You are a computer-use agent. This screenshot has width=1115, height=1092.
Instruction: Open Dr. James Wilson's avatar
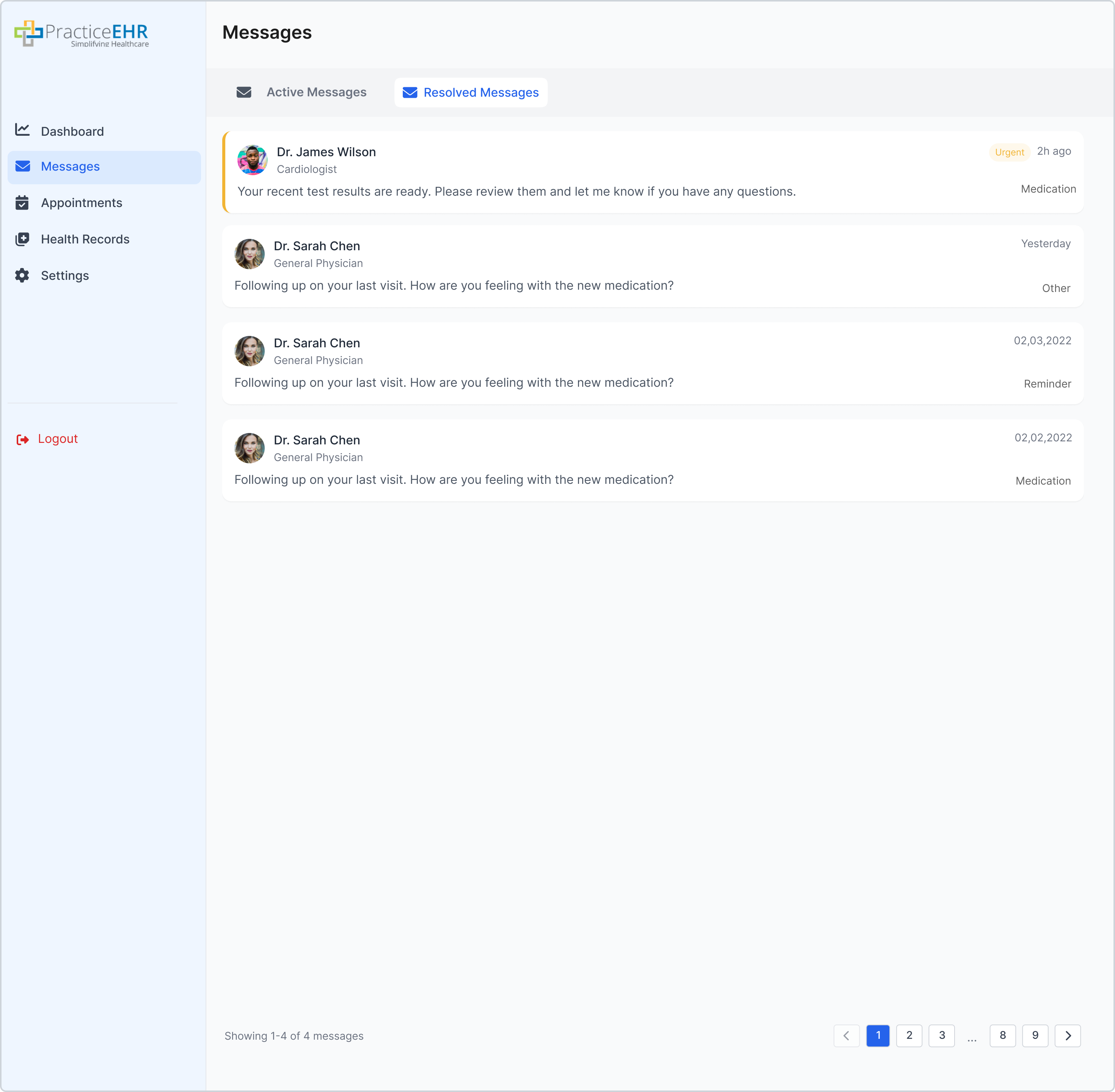click(x=252, y=160)
